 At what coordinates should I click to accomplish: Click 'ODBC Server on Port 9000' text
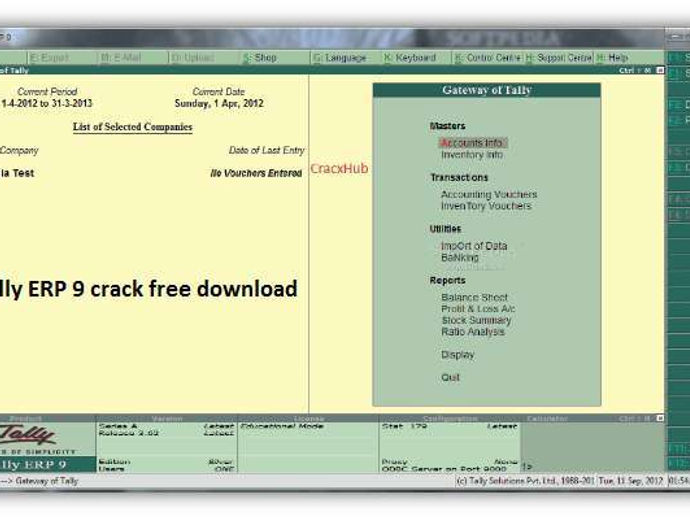[x=444, y=469]
